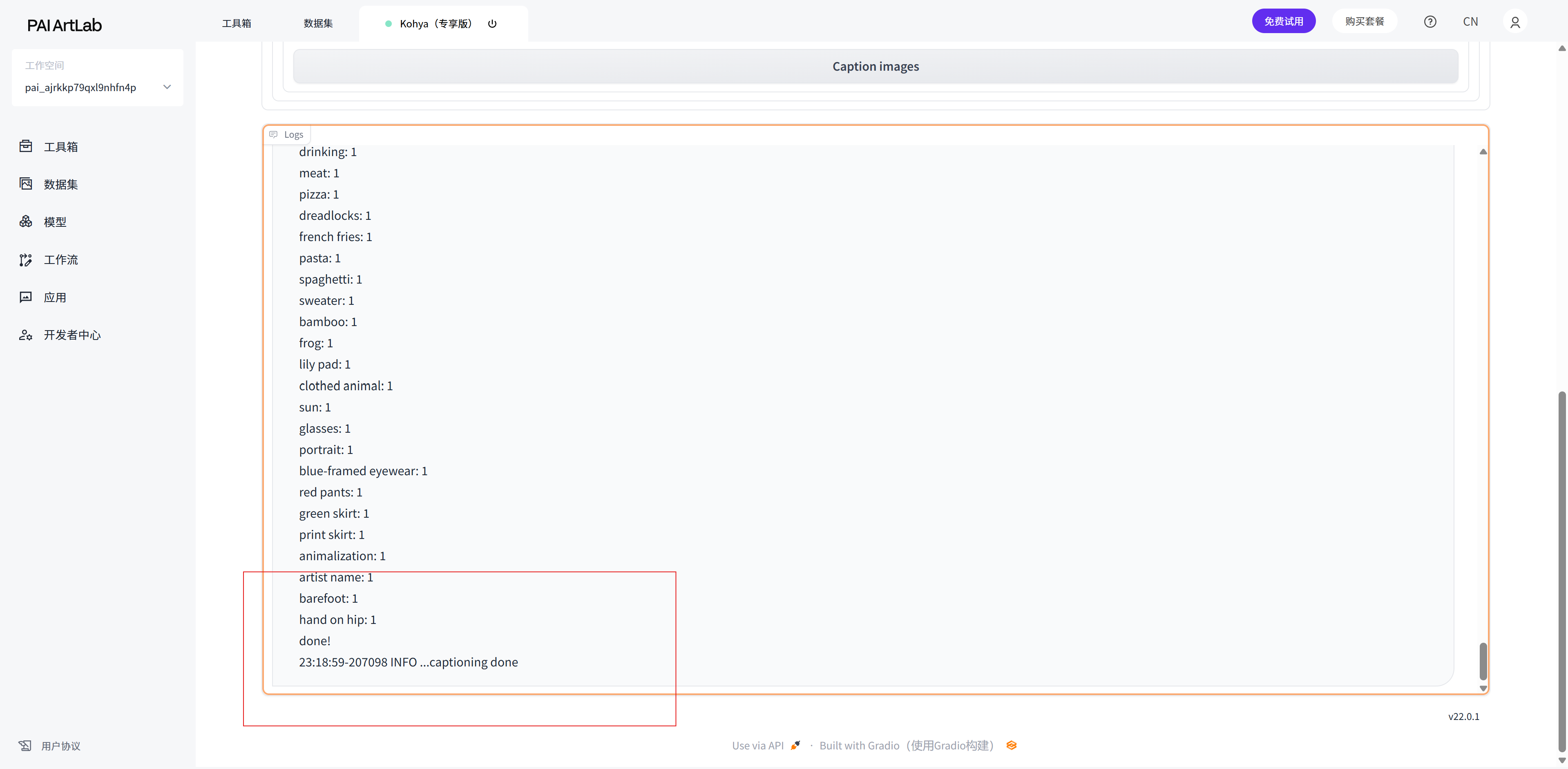Click the dataset icon in sidebar
This screenshot has height=769, width=1568.
point(26,184)
